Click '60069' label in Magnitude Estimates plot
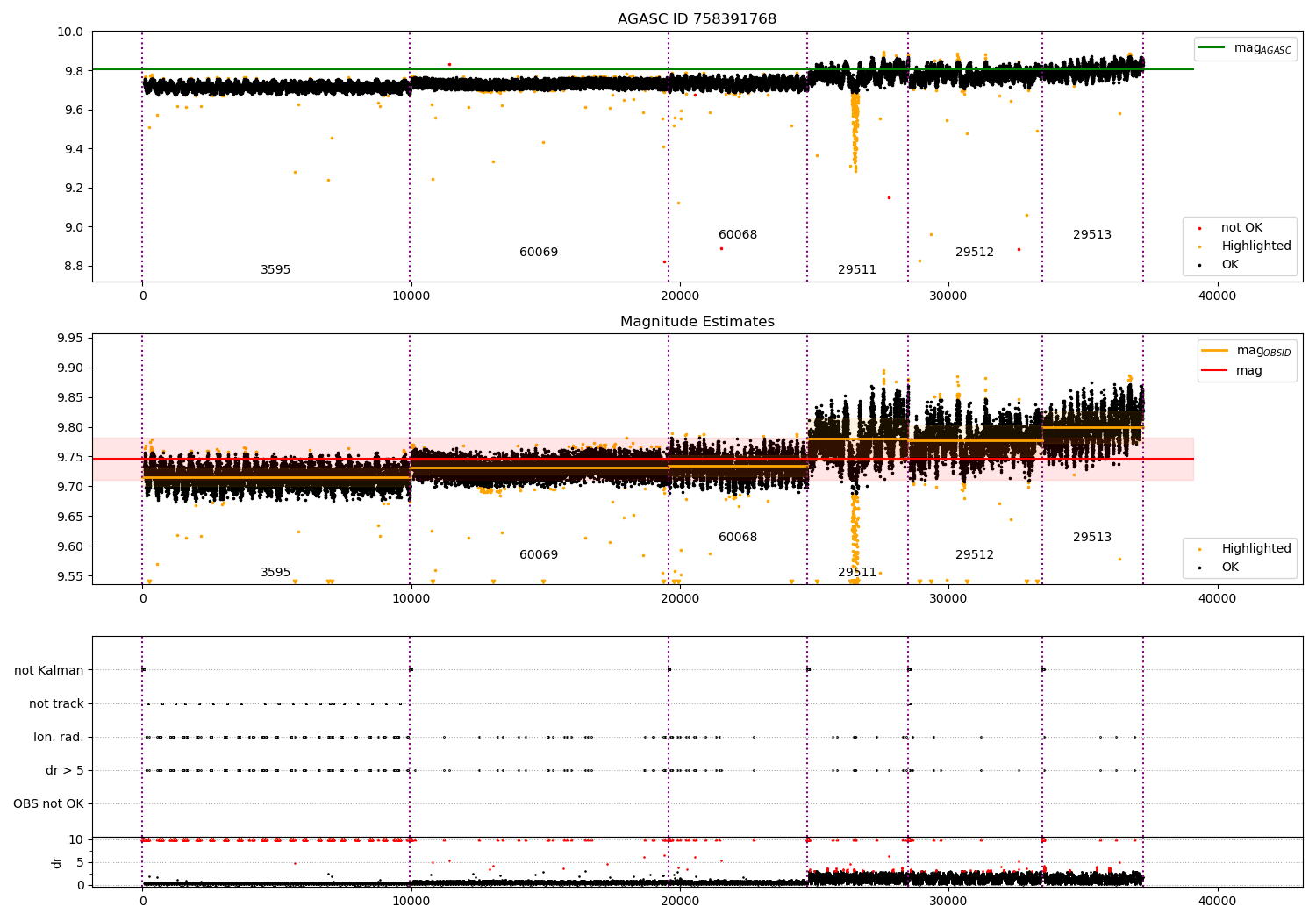 (539, 554)
